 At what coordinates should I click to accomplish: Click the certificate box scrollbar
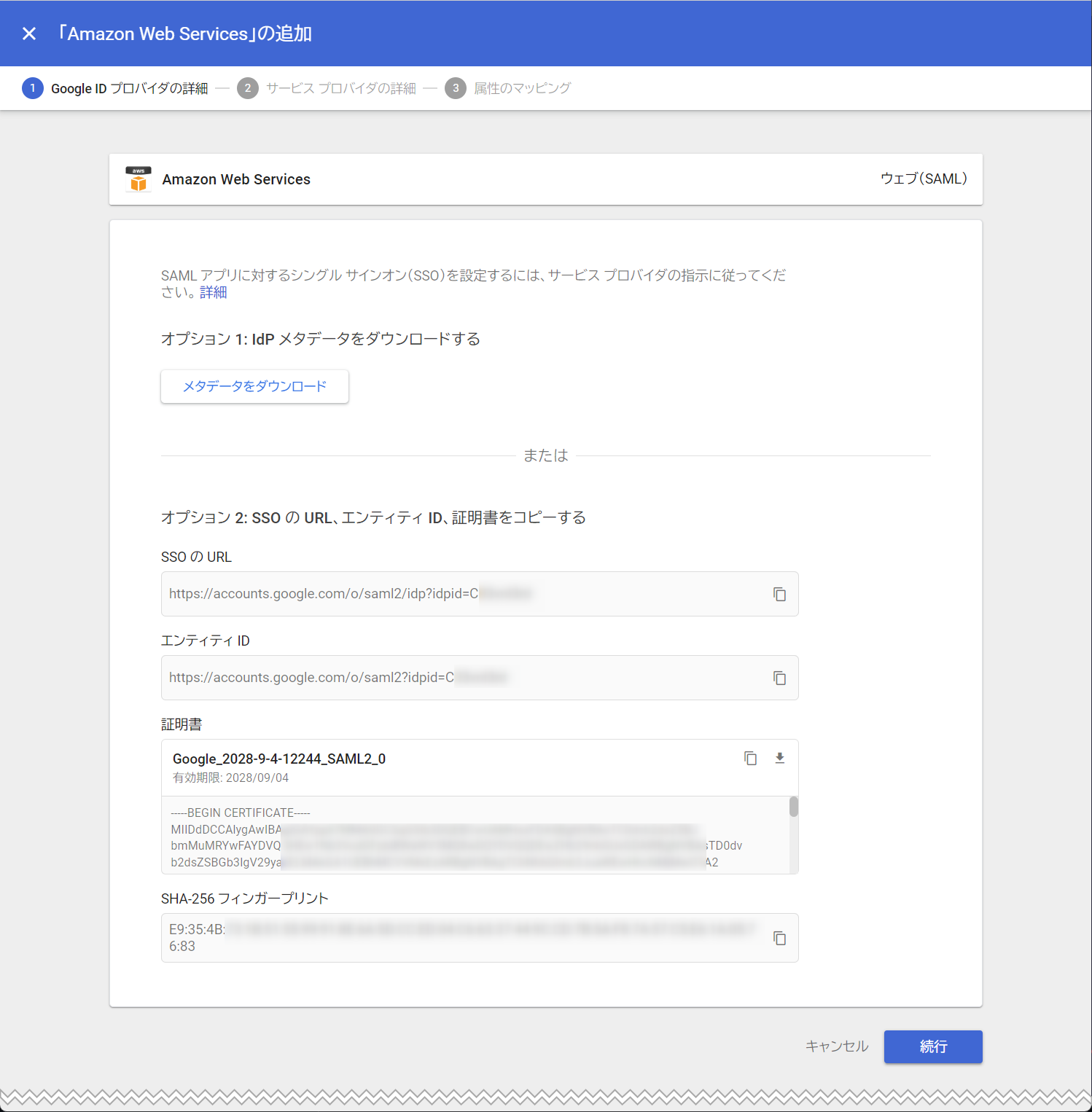coord(793,807)
